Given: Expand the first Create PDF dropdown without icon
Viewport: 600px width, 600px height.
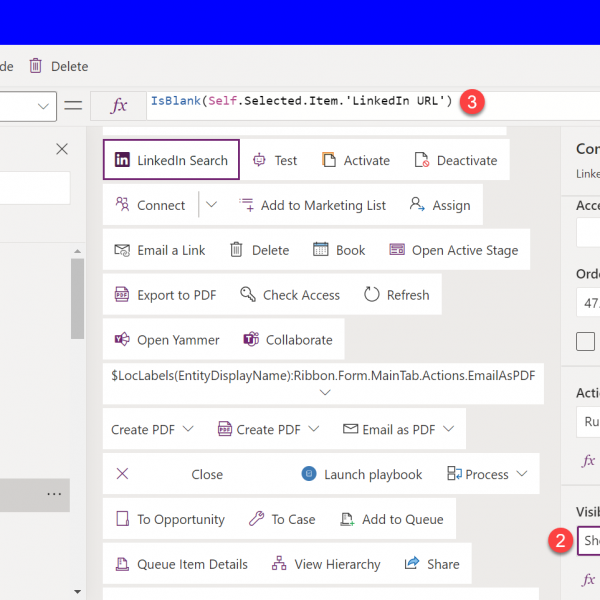Looking at the screenshot, I should tap(188, 429).
